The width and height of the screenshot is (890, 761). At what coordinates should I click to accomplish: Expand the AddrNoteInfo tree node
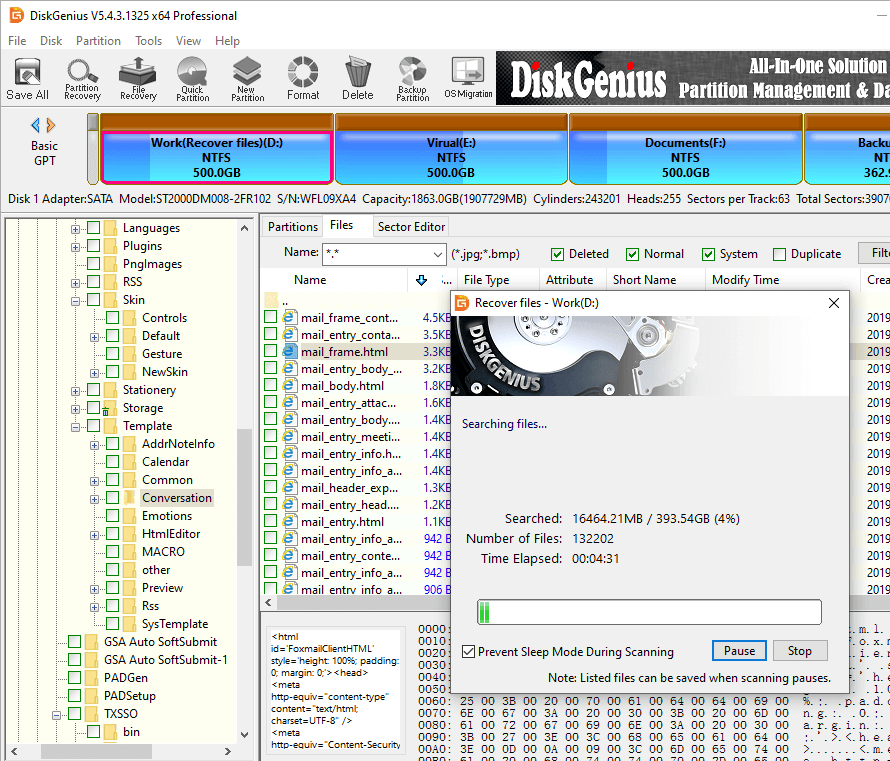click(x=94, y=444)
